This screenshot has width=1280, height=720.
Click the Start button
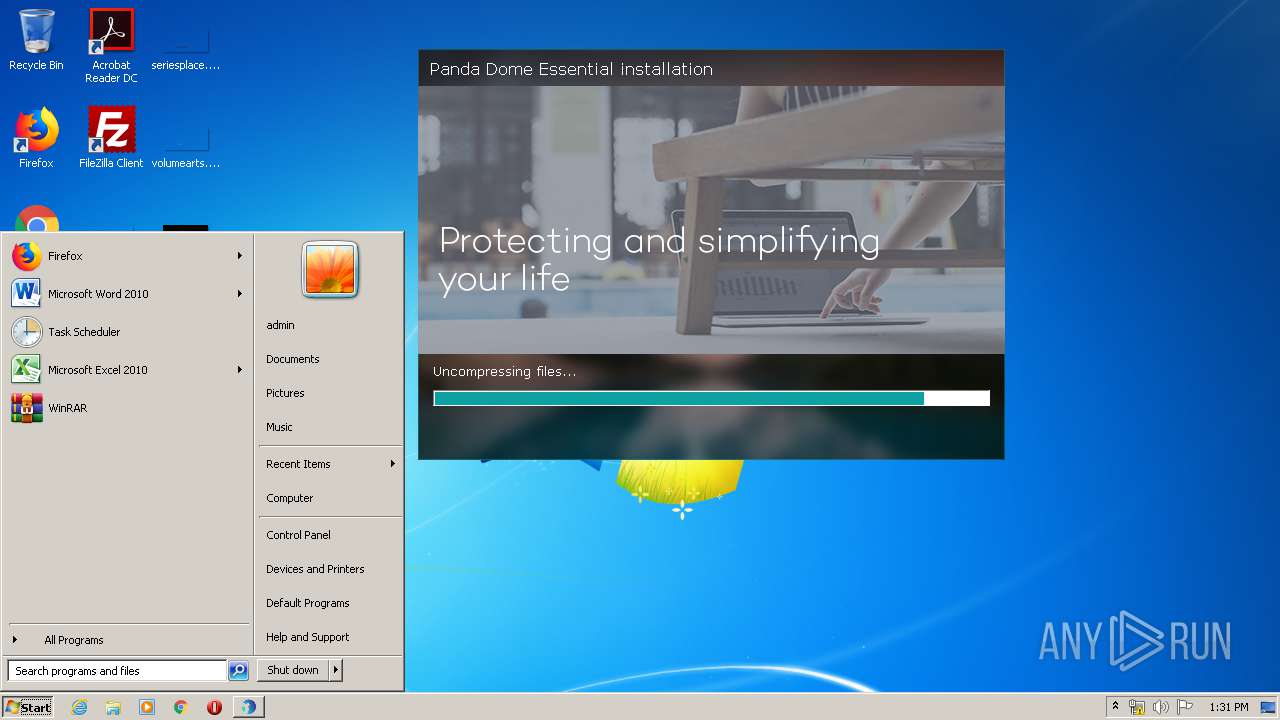click(28, 707)
